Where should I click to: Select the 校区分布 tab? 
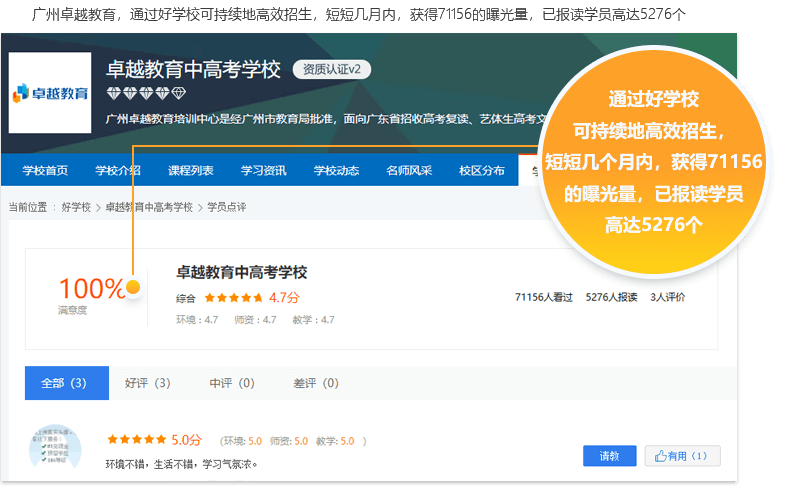pos(482,170)
